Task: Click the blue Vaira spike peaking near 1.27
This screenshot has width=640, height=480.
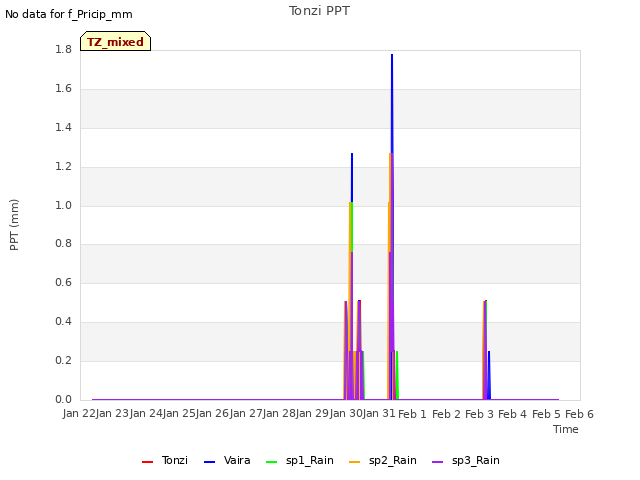Action: click(352, 177)
